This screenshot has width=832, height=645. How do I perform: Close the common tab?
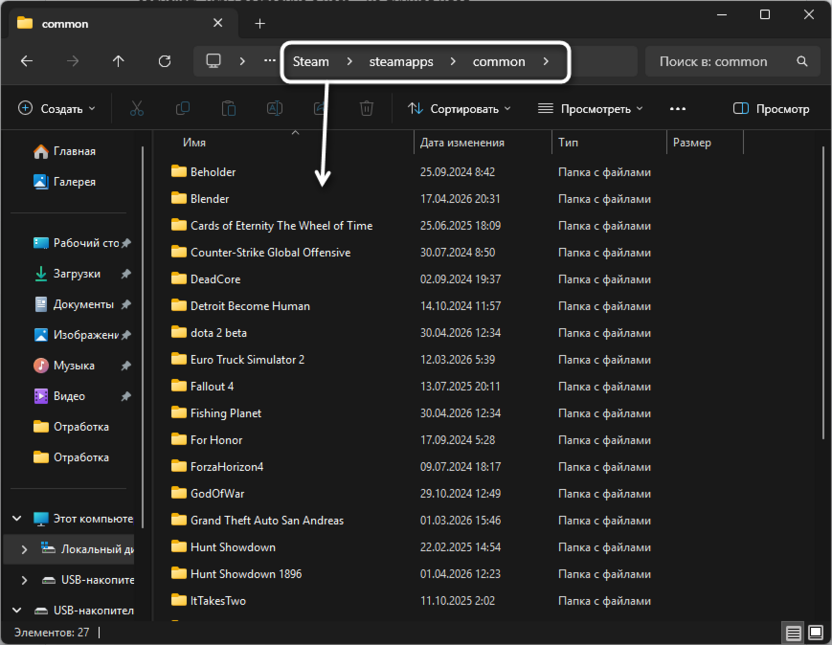tap(218, 23)
